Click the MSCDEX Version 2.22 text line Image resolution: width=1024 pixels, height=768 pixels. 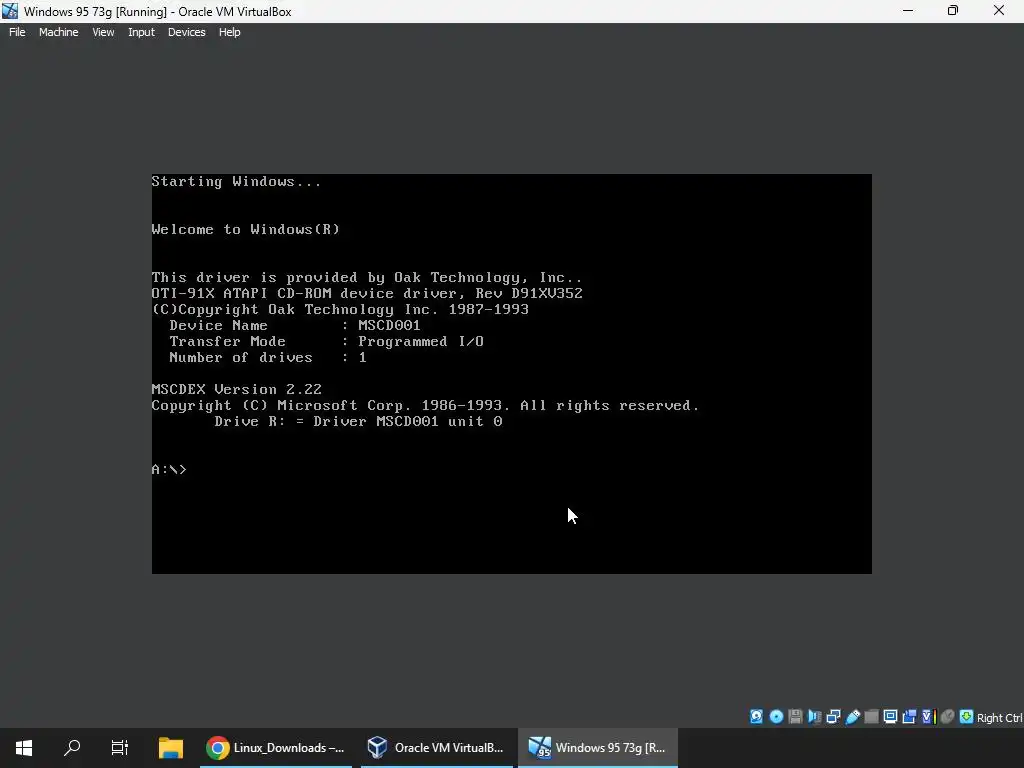click(x=236, y=389)
